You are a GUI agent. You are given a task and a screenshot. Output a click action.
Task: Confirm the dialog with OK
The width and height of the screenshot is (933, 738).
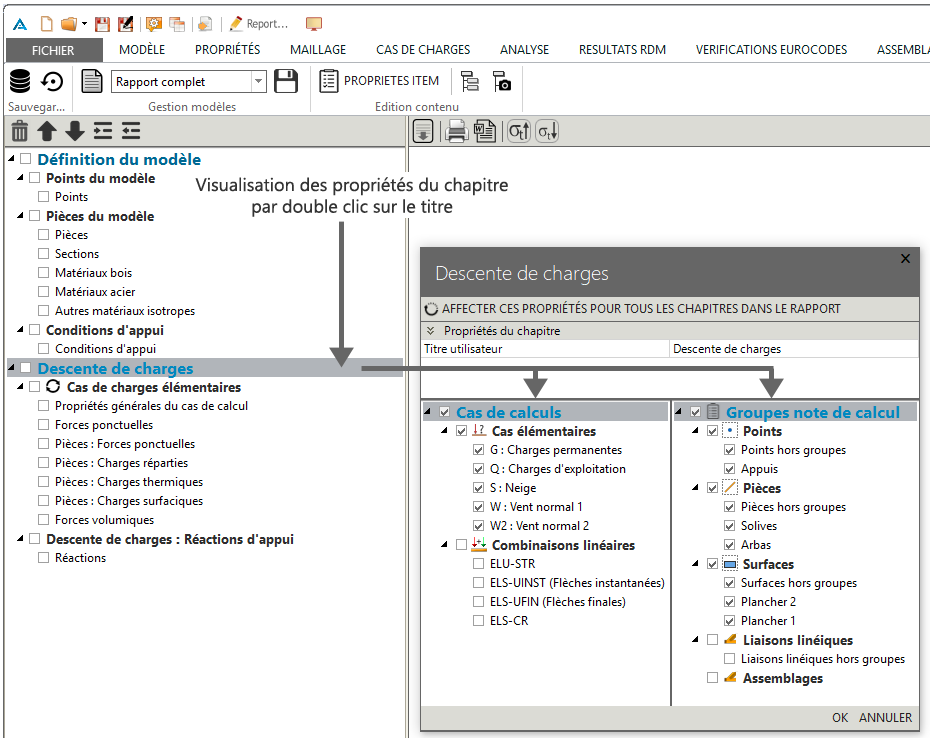click(x=840, y=718)
